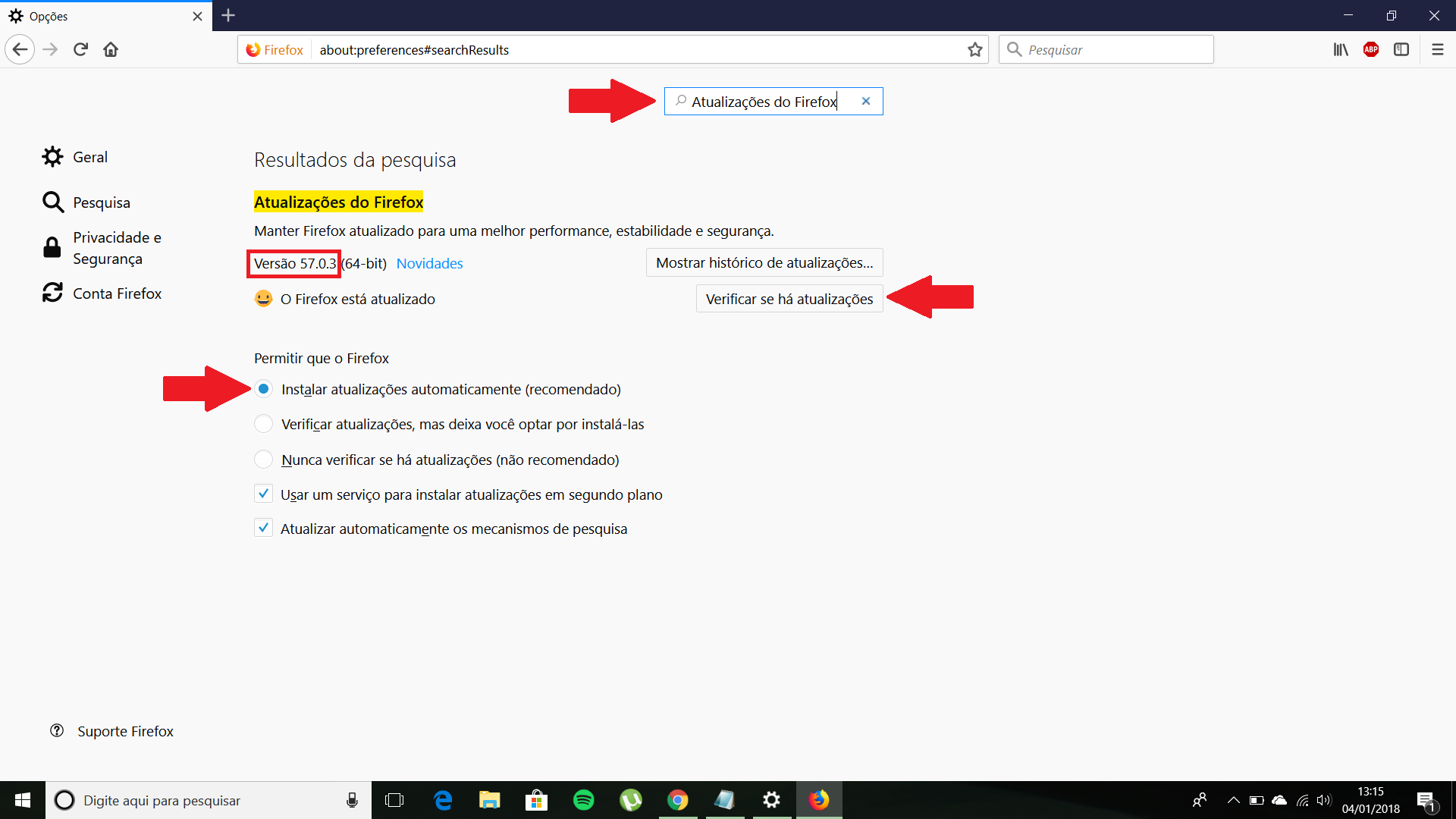This screenshot has height=819, width=1456.
Task: Open the Pesquisa preferences section
Action: point(86,202)
